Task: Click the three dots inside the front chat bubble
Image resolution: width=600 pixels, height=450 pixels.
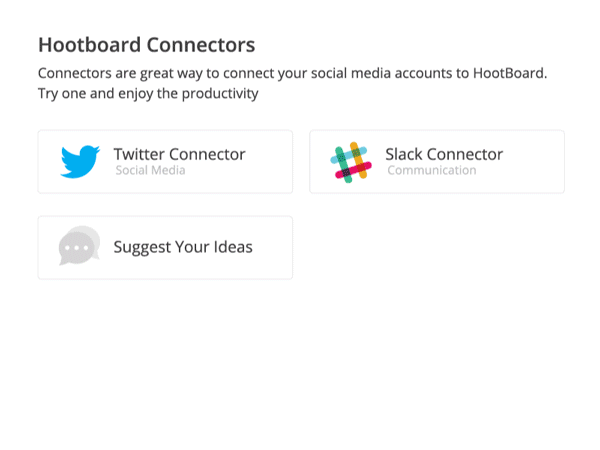Action: coord(76,248)
